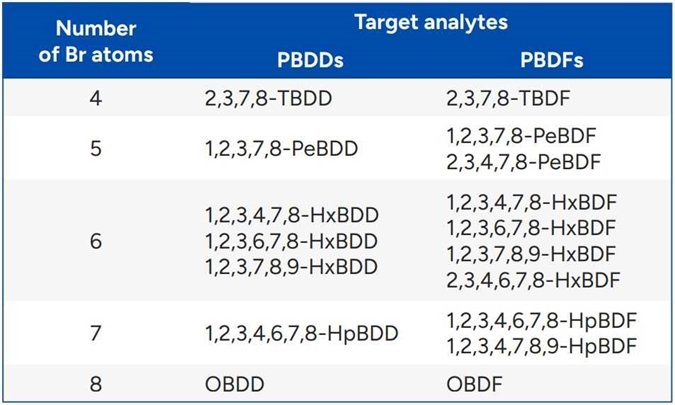Select the 1,2,3,6,7,8-HxBDF line

point(531,227)
